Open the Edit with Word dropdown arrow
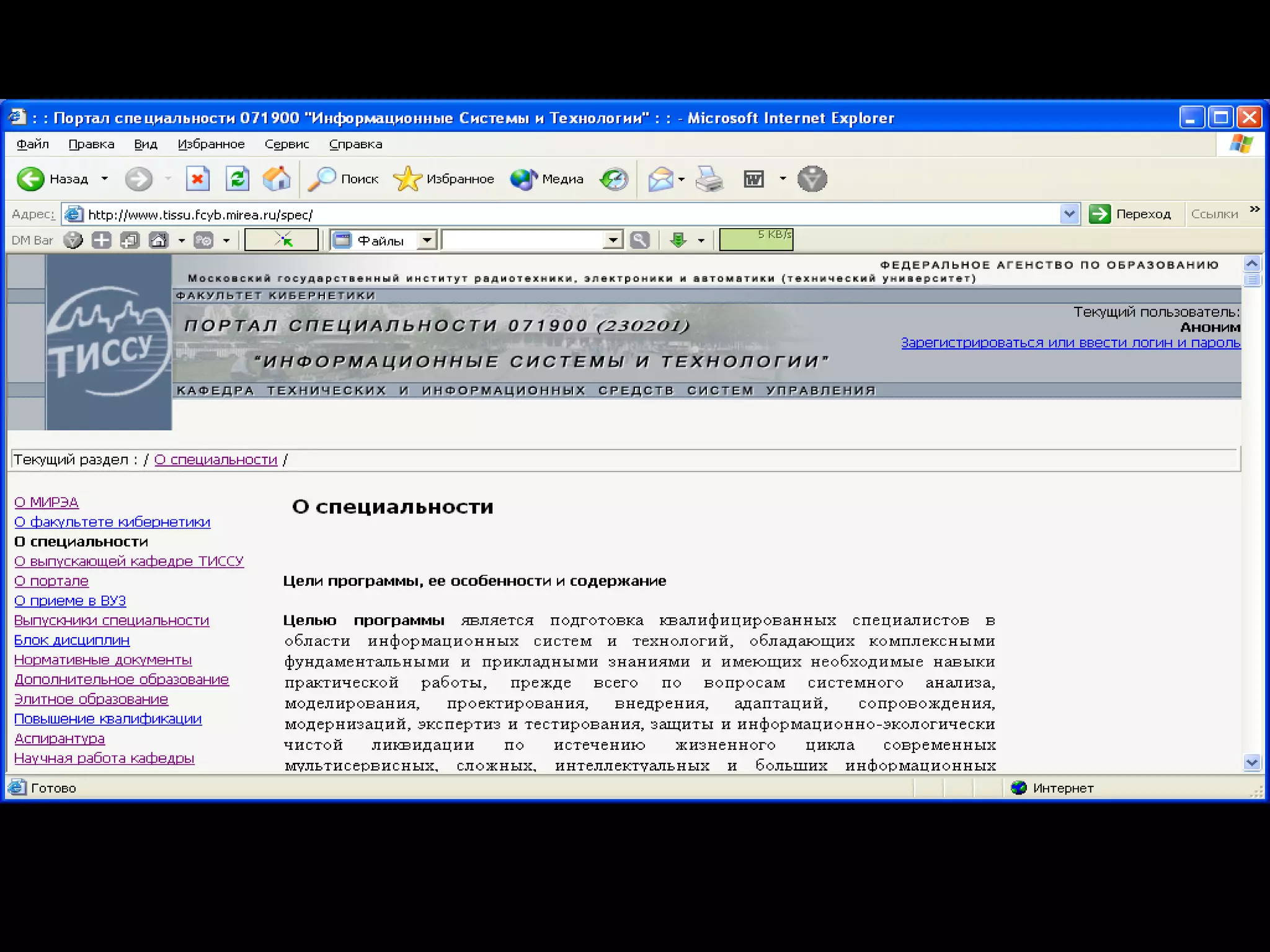This screenshot has width=1270, height=952. click(x=783, y=179)
